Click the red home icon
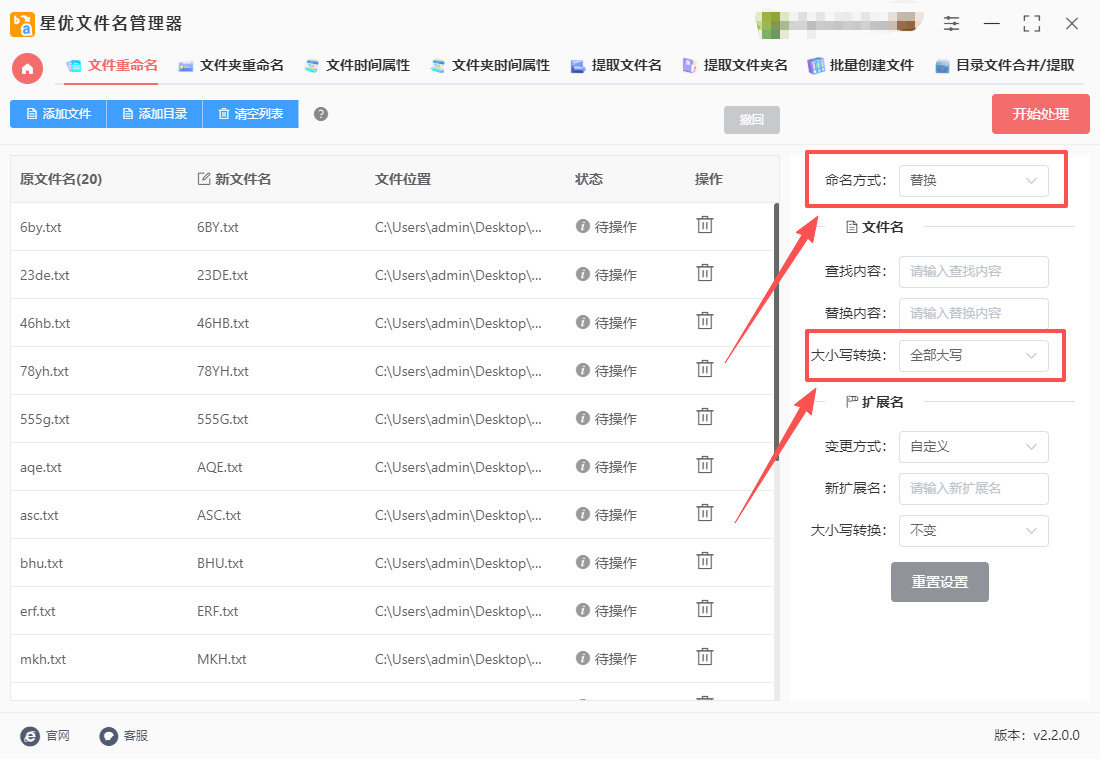 (28, 67)
